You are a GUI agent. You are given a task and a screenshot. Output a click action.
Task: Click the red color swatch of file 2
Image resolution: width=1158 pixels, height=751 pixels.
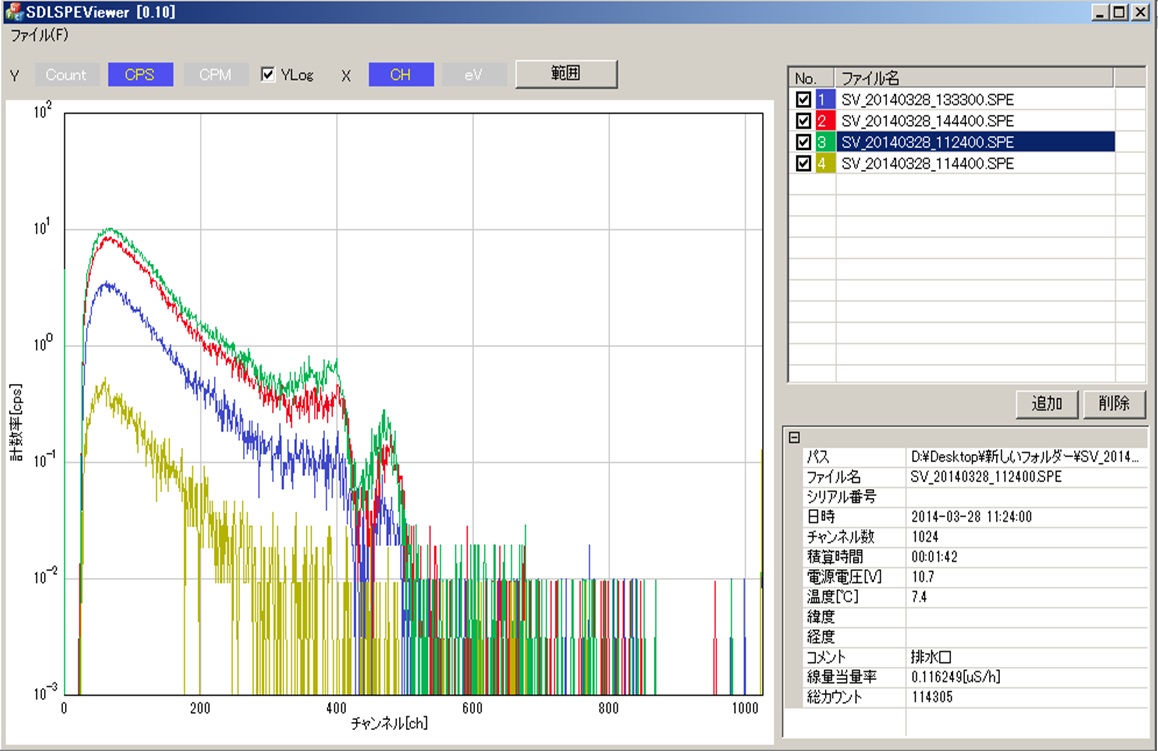(823, 122)
